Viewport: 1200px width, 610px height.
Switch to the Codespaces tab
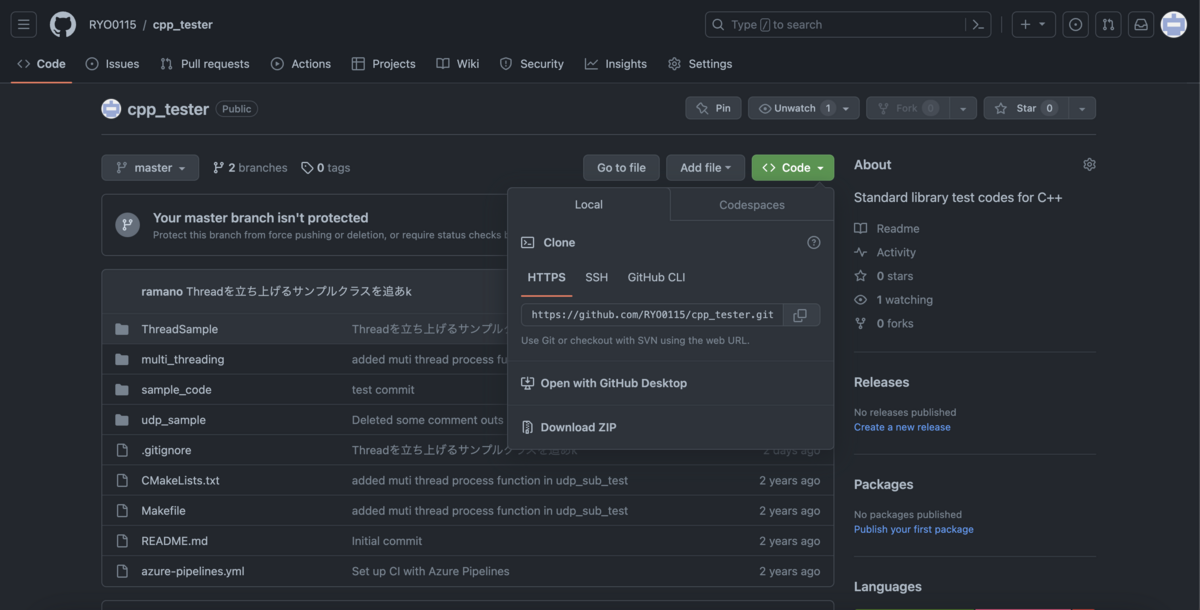pos(752,205)
